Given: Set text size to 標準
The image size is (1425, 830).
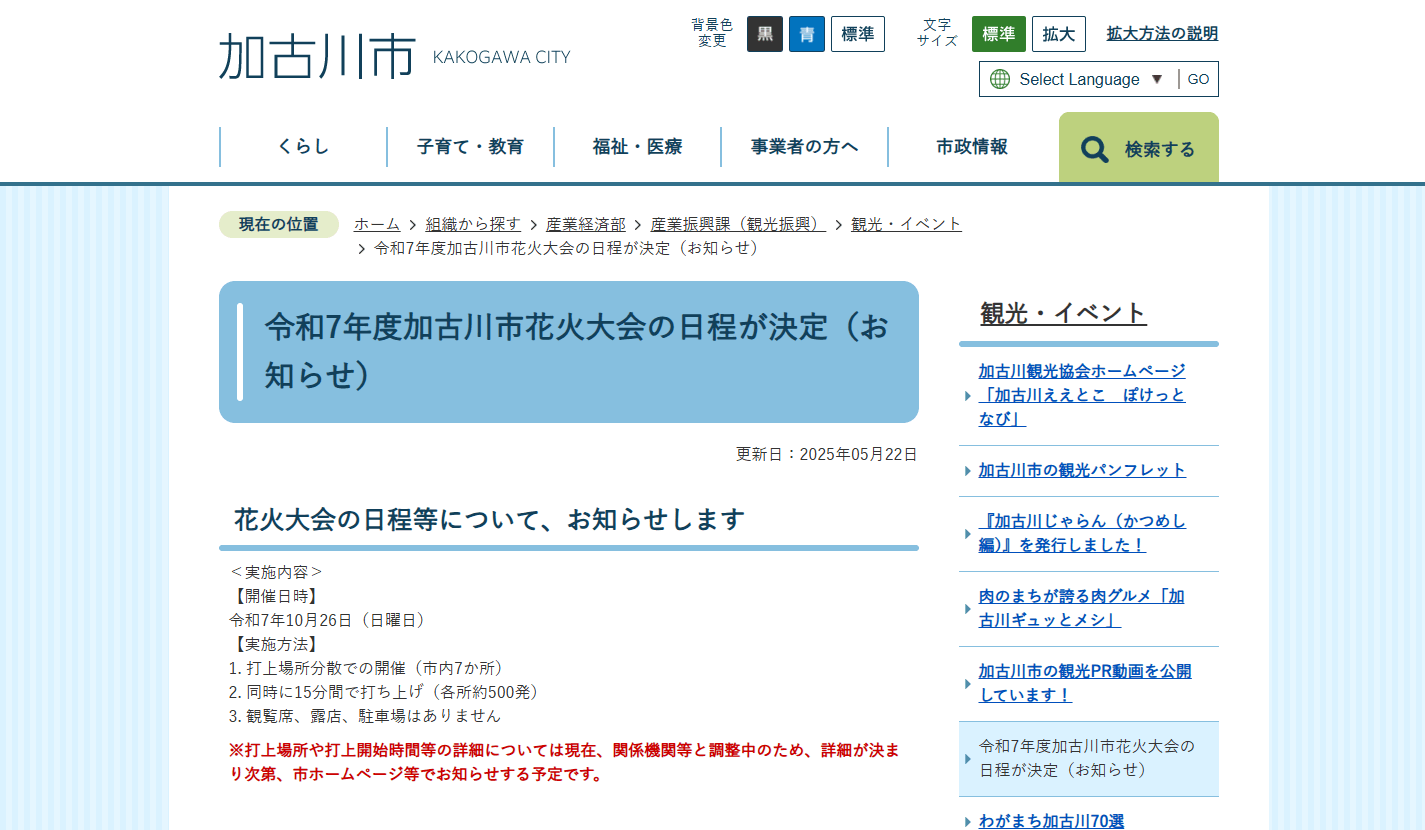Looking at the screenshot, I should tap(999, 34).
